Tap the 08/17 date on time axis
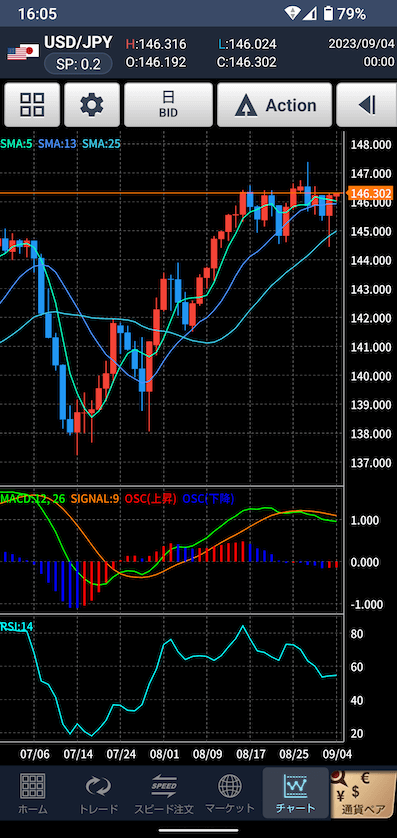Viewport: 397px width, 838px height. point(250,754)
